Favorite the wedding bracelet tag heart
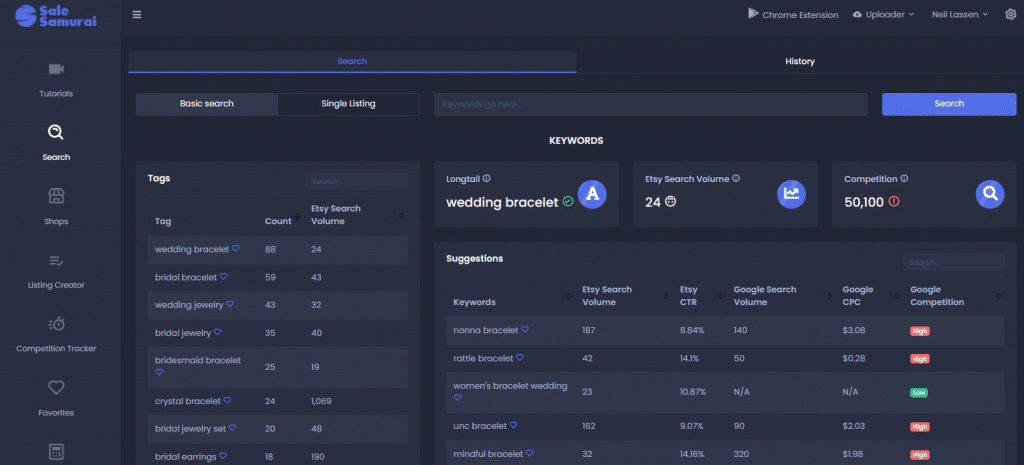Screen dimensions: 1024x465 click(x=236, y=249)
